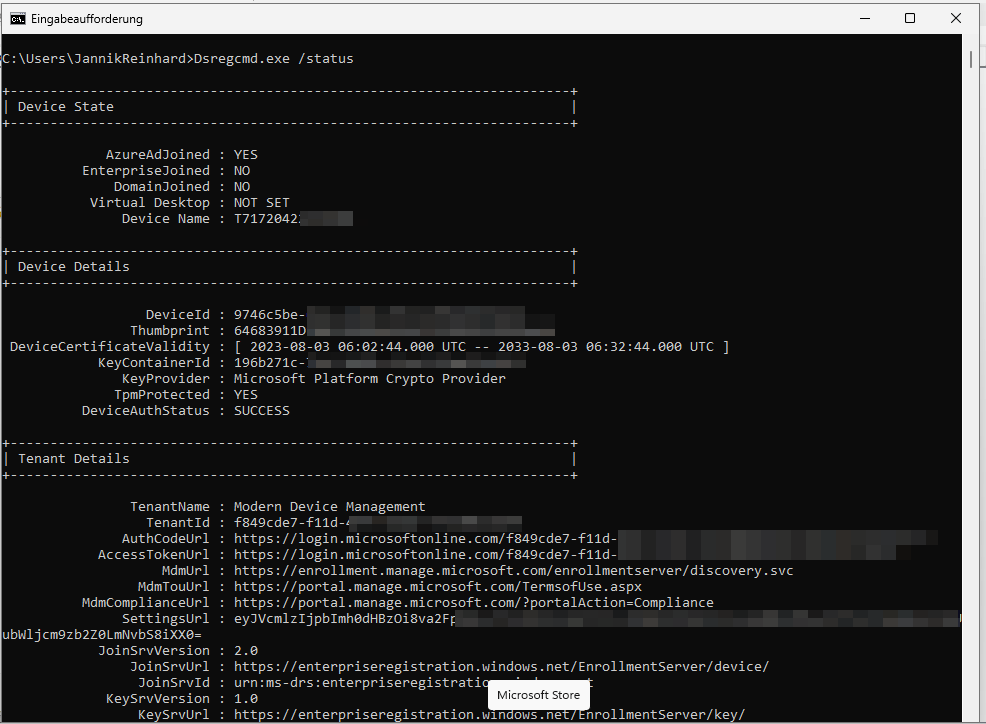Screen dimensions: 986x724
Task: Click the Device State section header
Action: pyautogui.click(x=66, y=107)
